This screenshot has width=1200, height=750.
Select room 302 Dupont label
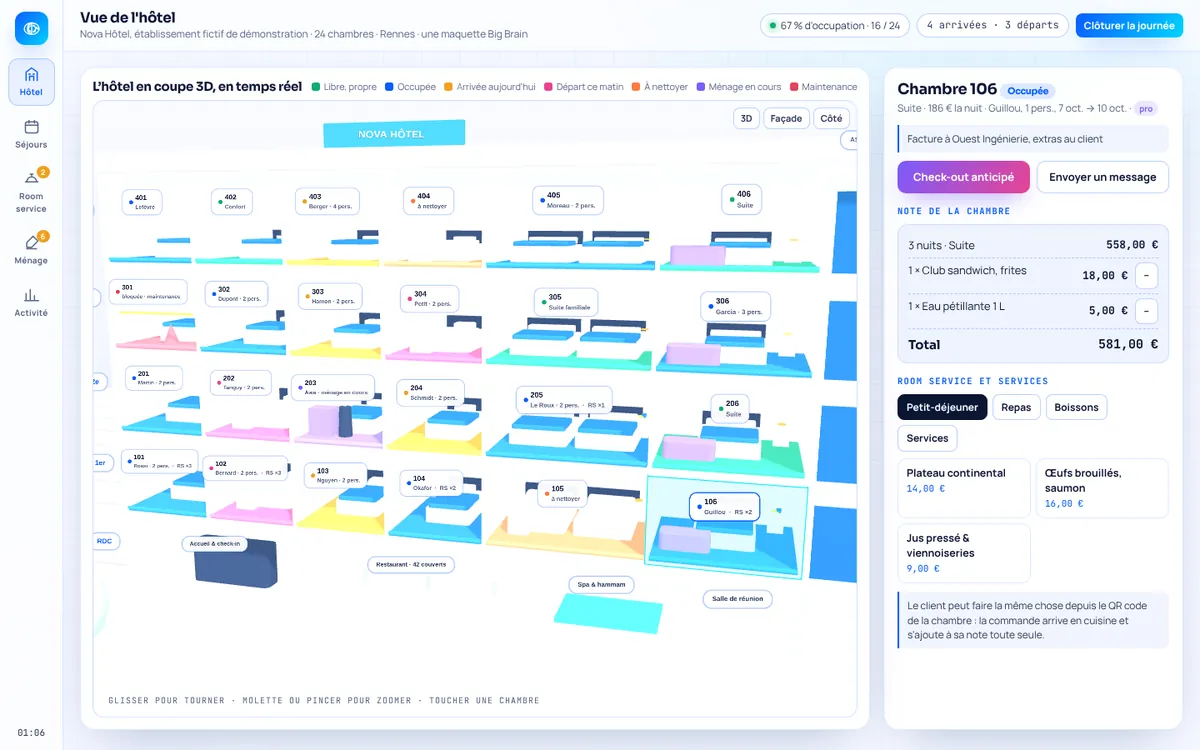[237, 294]
